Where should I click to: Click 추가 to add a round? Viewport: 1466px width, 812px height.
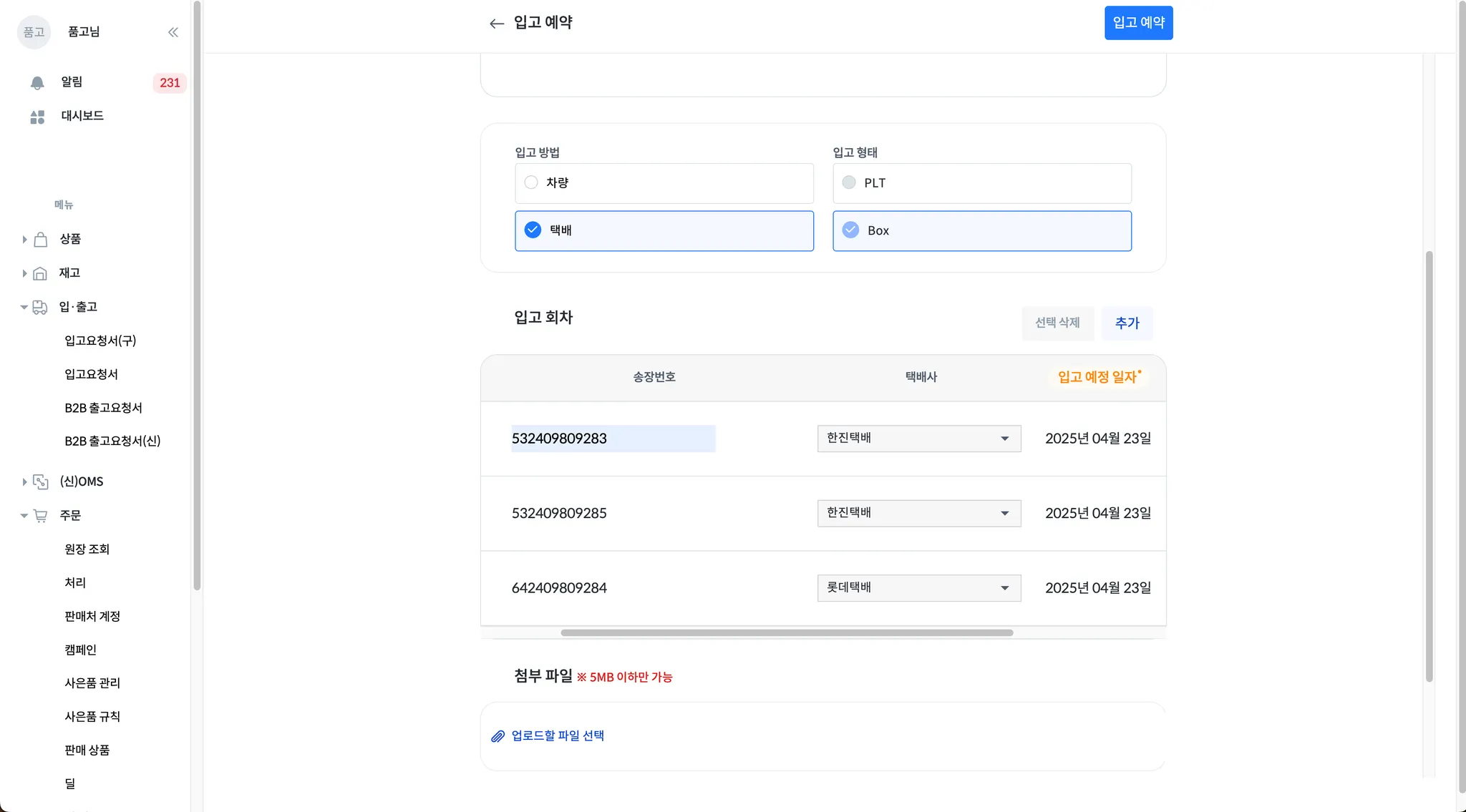[1127, 323]
